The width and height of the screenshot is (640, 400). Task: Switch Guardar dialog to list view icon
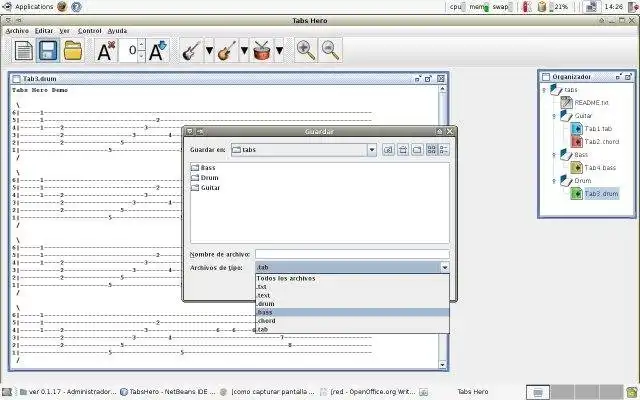click(431, 150)
